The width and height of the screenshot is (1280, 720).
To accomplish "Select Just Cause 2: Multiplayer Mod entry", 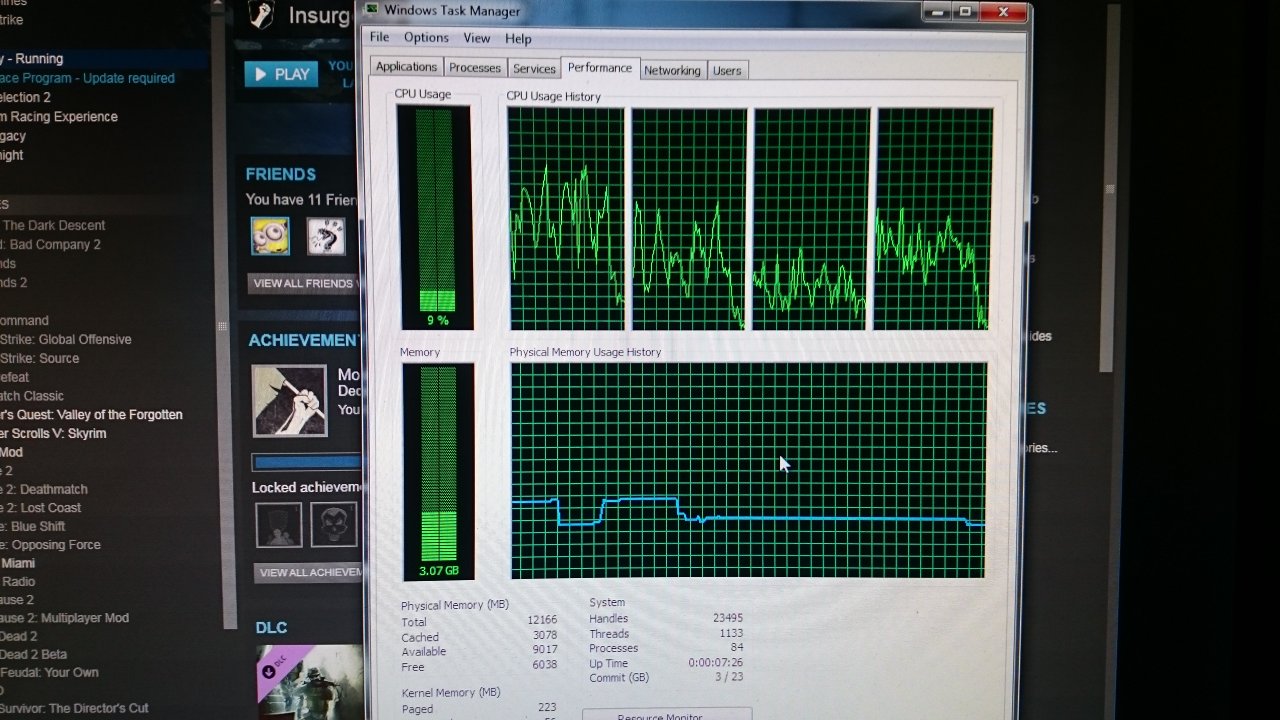I will (x=65, y=618).
